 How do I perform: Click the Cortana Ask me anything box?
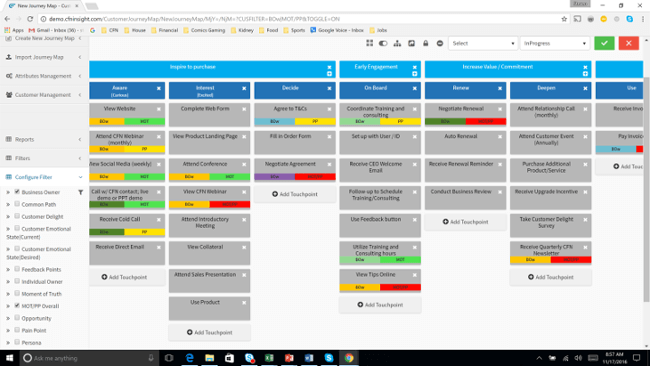tap(89, 358)
